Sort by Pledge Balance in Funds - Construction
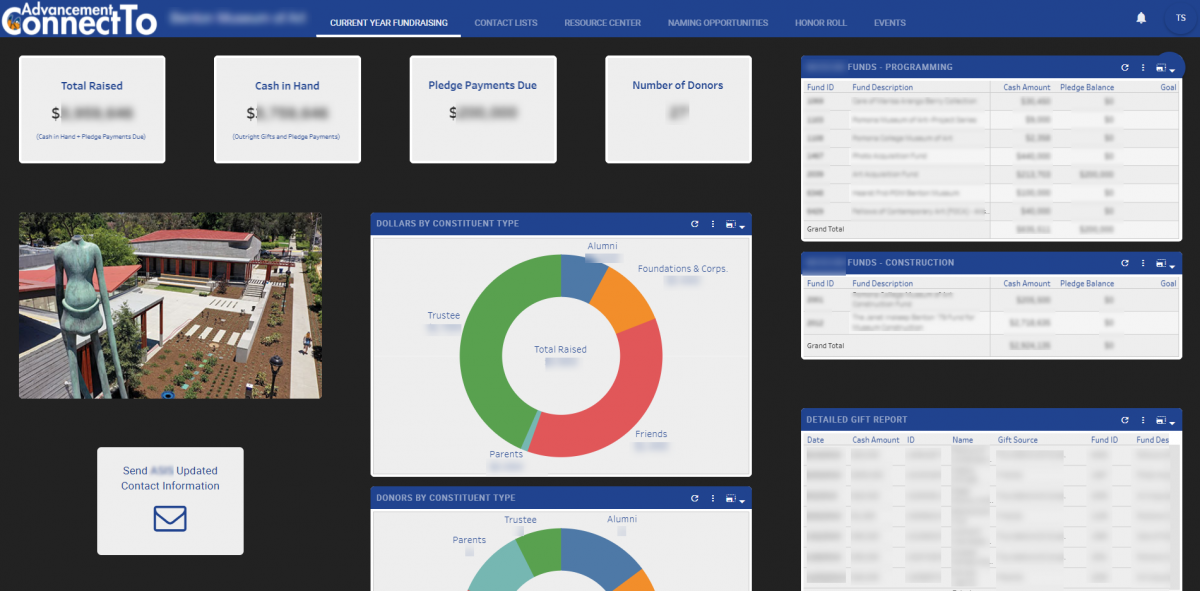The height and width of the screenshot is (591, 1200). coord(1087,284)
